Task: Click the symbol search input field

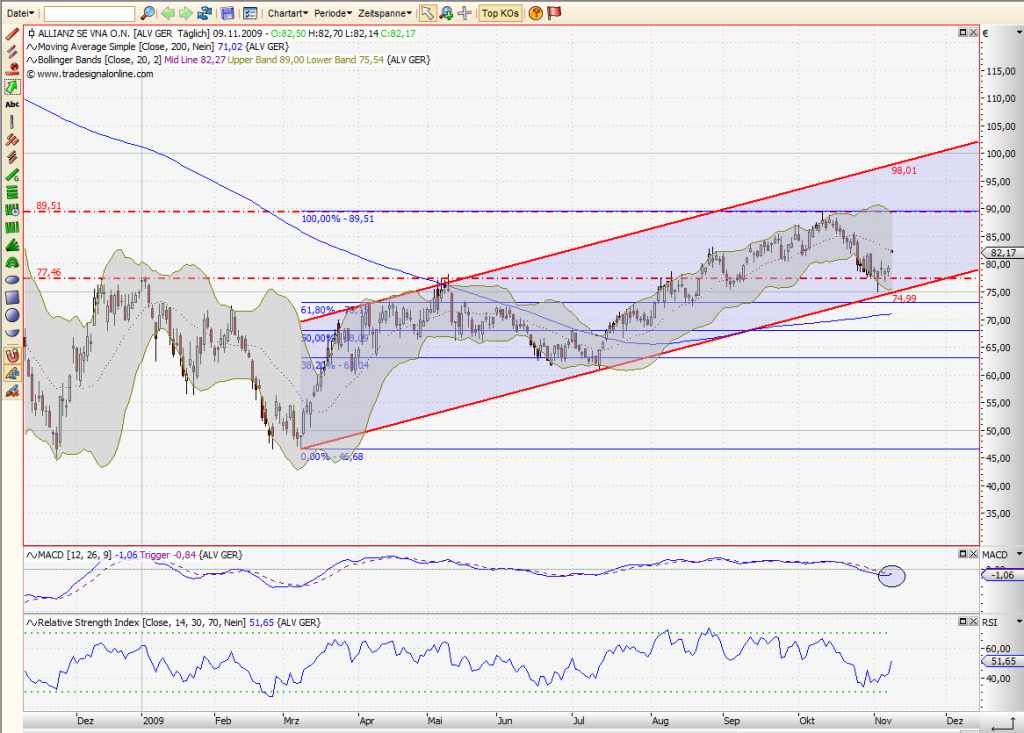Action: click(x=89, y=13)
